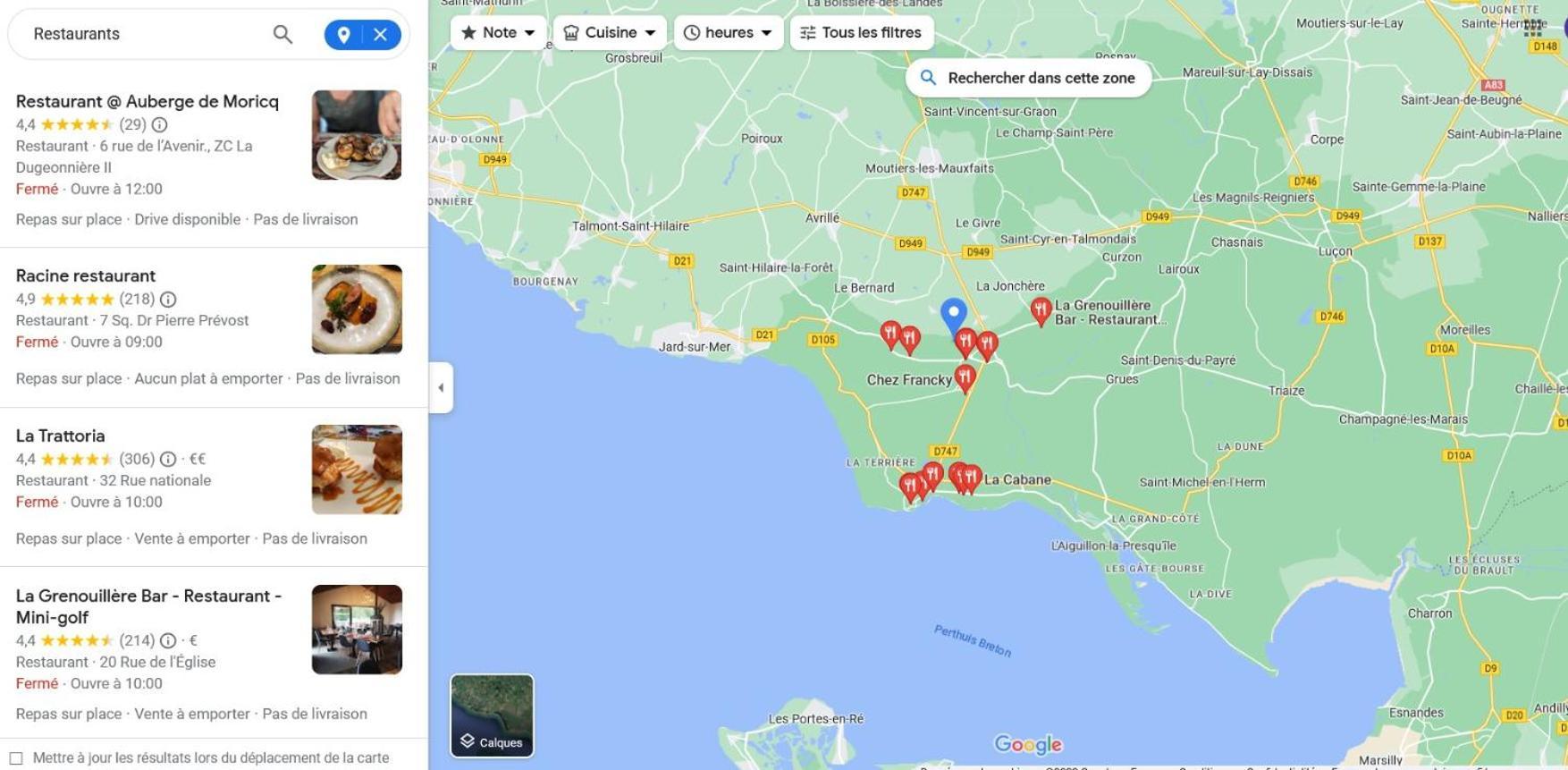Click La Grenouillère Bar restaurant map pin
Image resolution: width=1568 pixels, height=770 pixels.
[x=1041, y=310]
